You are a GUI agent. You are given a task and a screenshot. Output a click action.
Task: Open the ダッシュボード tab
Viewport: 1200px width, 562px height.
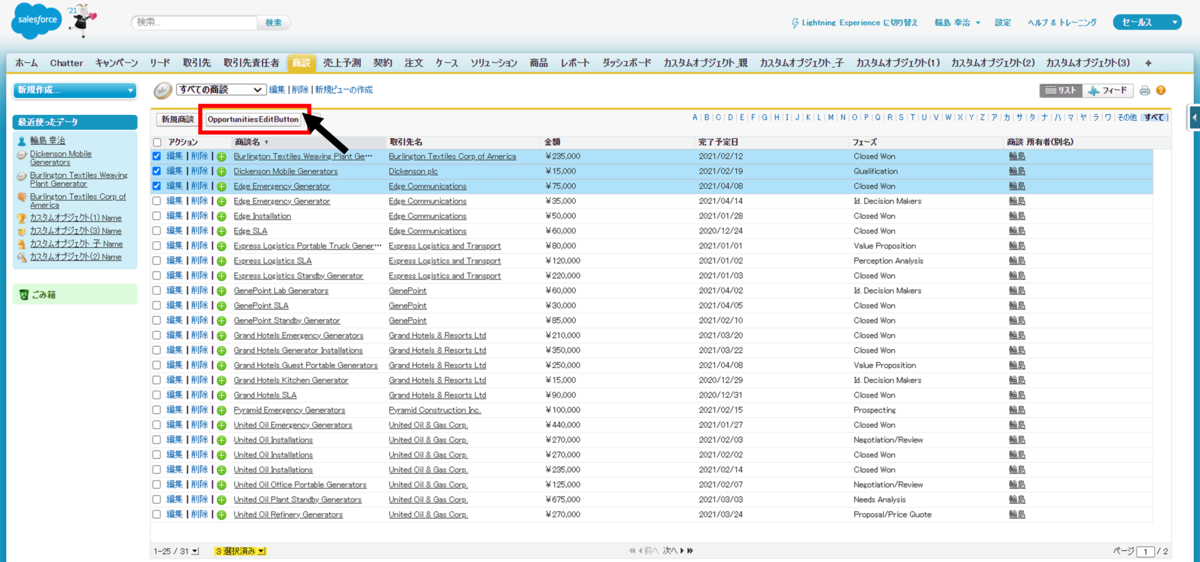point(627,63)
